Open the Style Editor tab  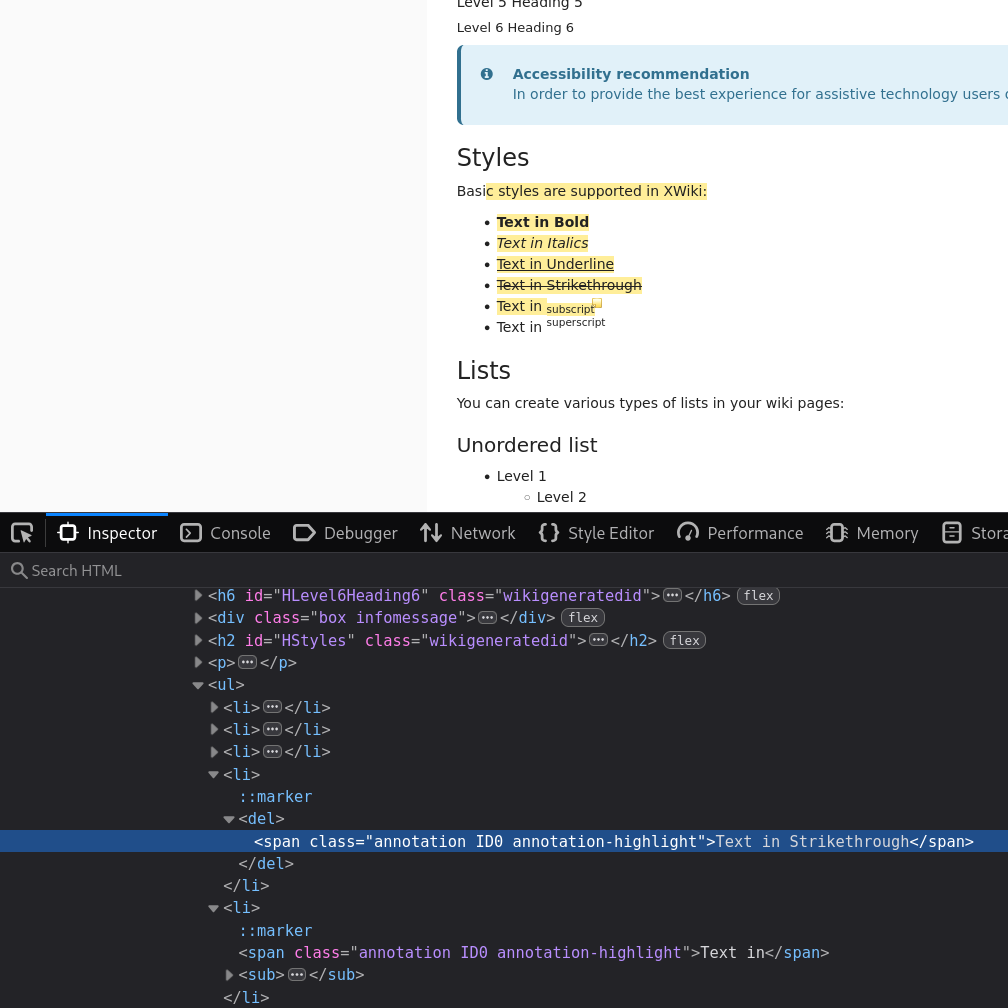click(597, 533)
